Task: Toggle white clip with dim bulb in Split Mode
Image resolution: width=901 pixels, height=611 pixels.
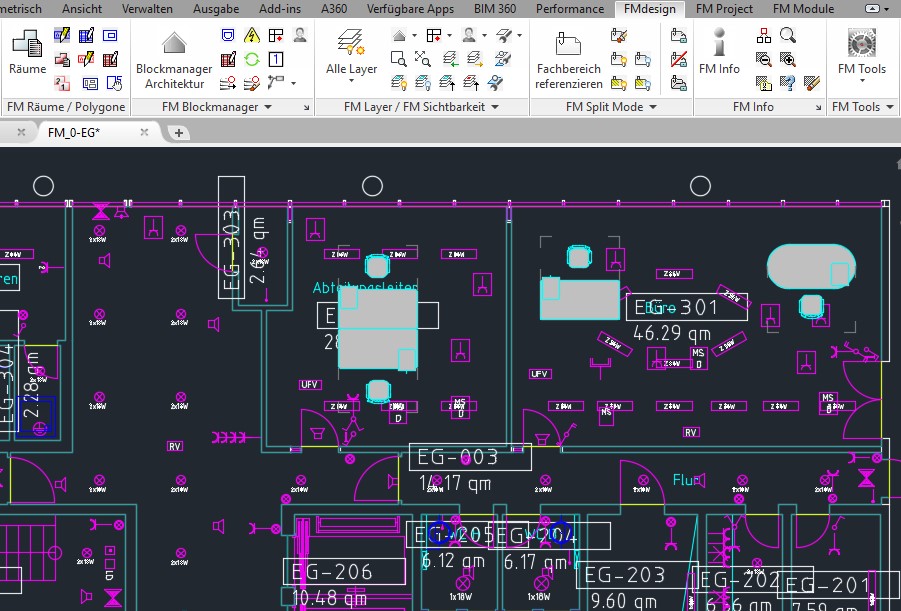Action: tap(642, 59)
